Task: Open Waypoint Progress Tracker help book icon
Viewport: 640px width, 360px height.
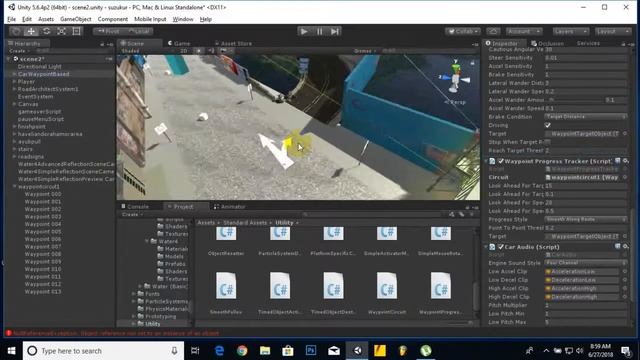Action: click(x=618, y=161)
